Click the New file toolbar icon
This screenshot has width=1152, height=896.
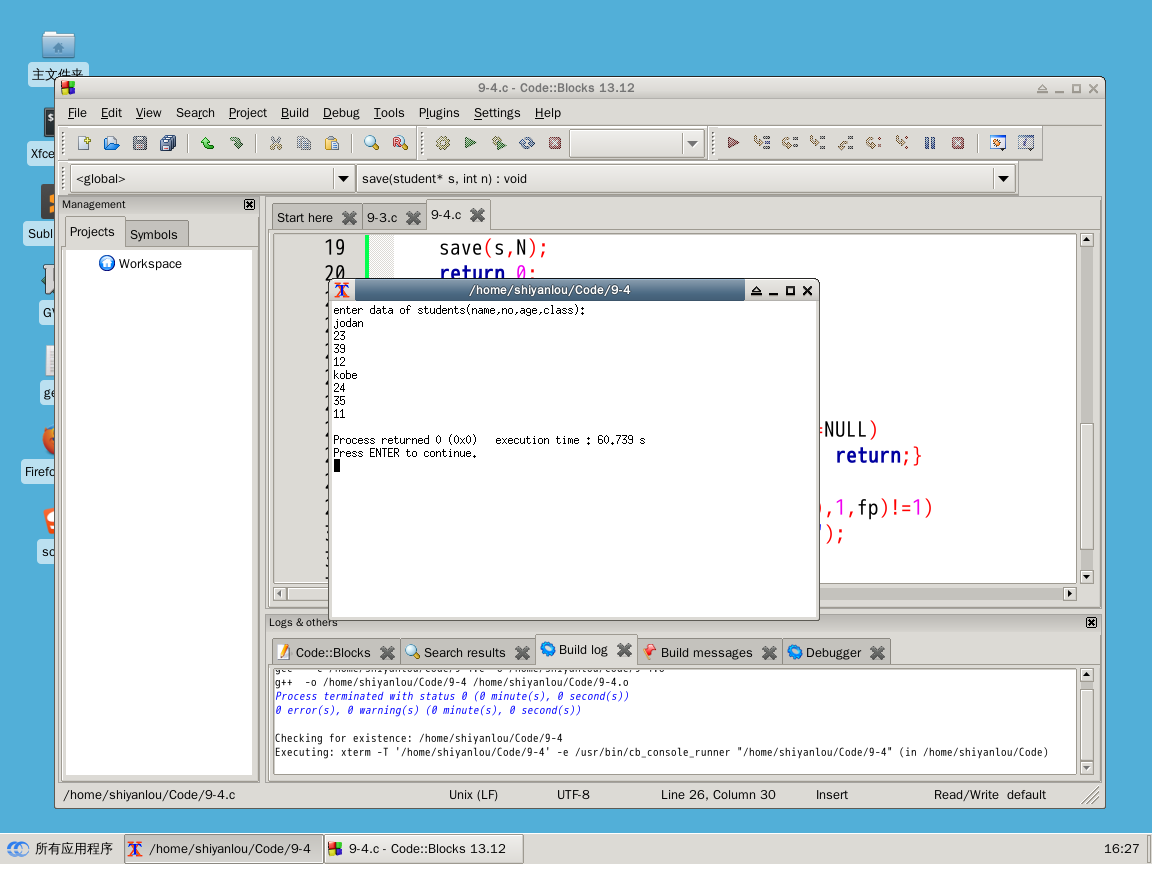[x=84, y=143]
